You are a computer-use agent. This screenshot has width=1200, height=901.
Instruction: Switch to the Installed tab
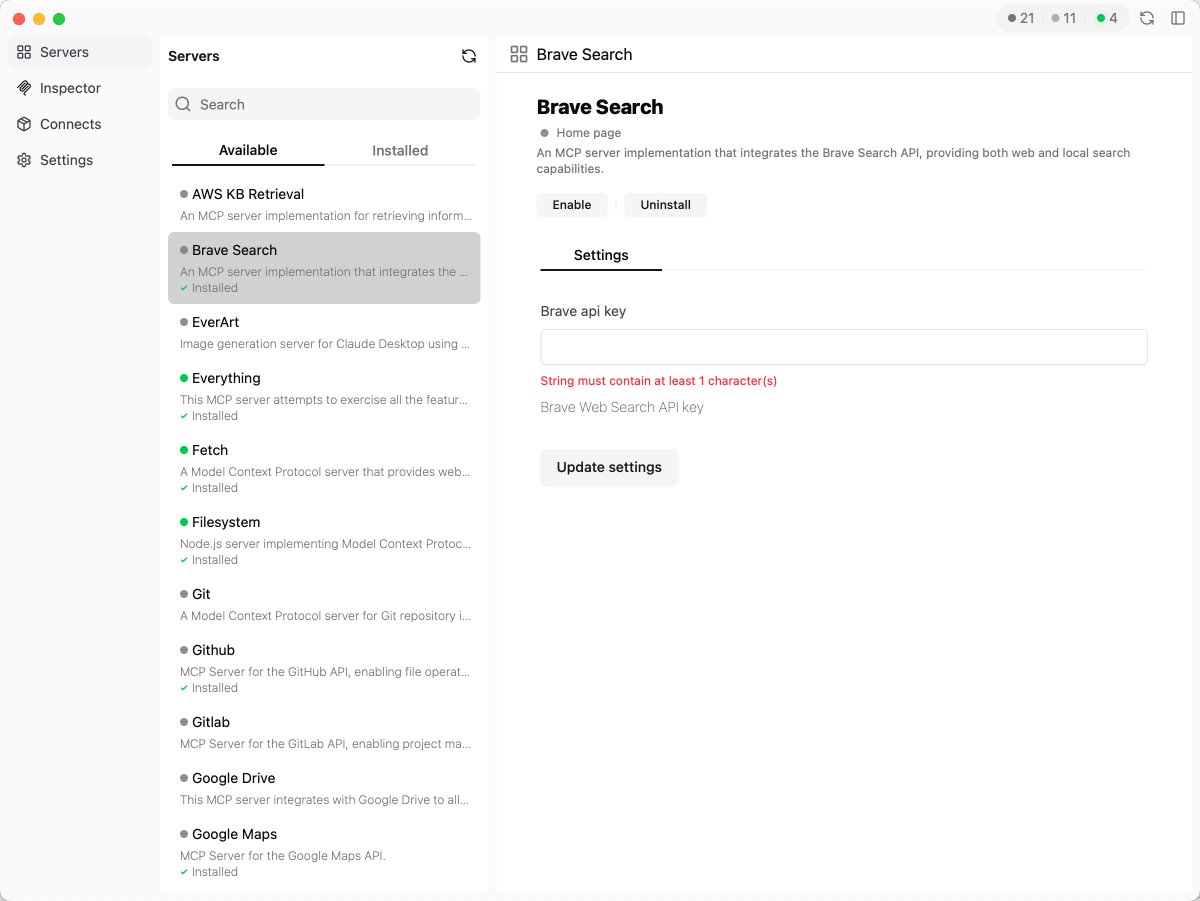tap(400, 150)
